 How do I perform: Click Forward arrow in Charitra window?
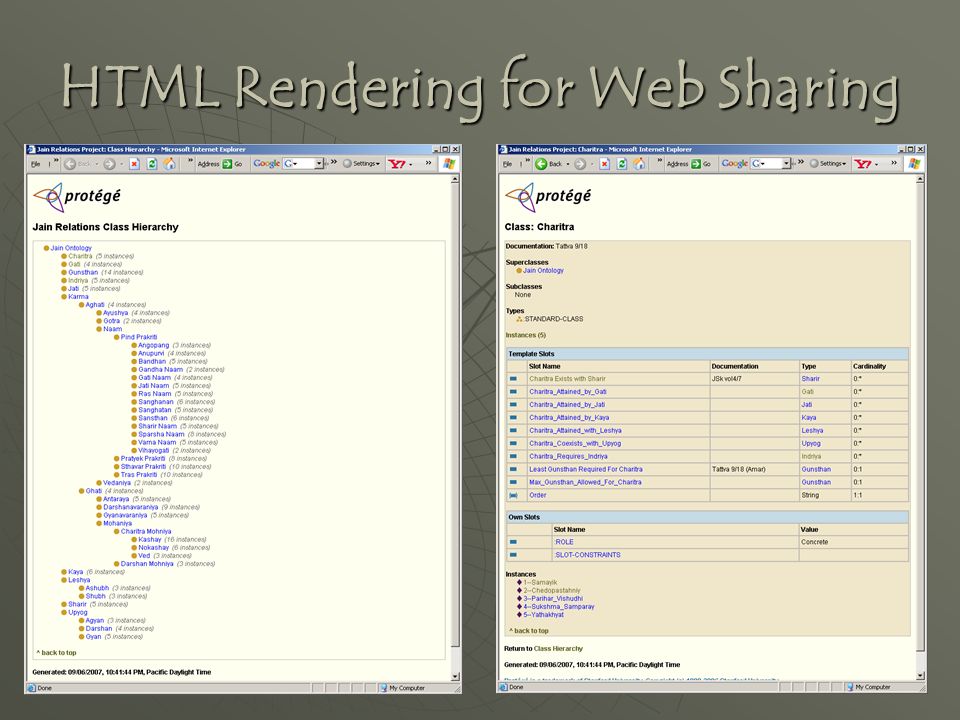[x=579, y=164]
